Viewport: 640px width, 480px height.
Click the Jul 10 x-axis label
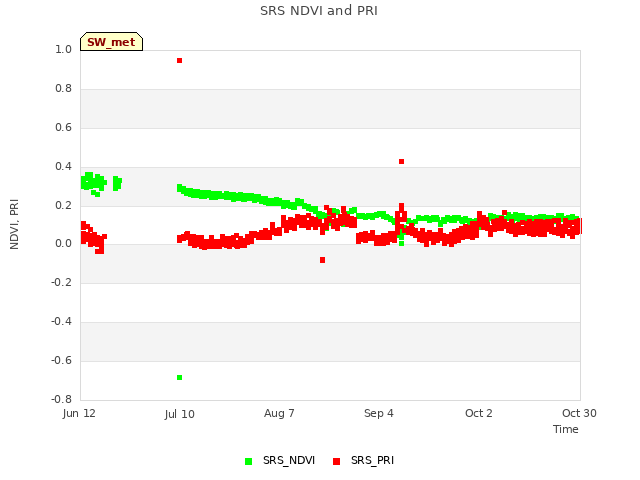coord(180,414)
